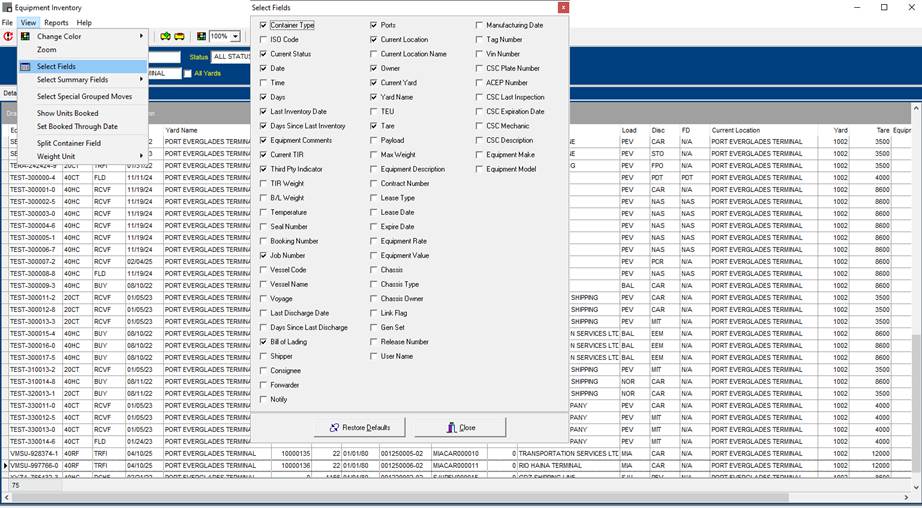Click the color grid icon beside zoom box
Image resolution: width=922 pixels, height=508 pixels.
pyautogui.click(x=201, y=36)
